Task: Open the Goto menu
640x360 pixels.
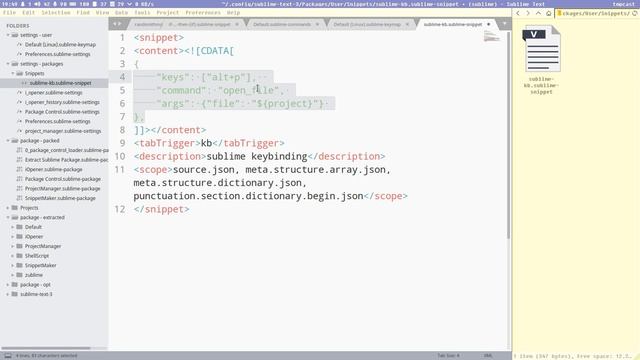Action: click(x=121, y=13)
